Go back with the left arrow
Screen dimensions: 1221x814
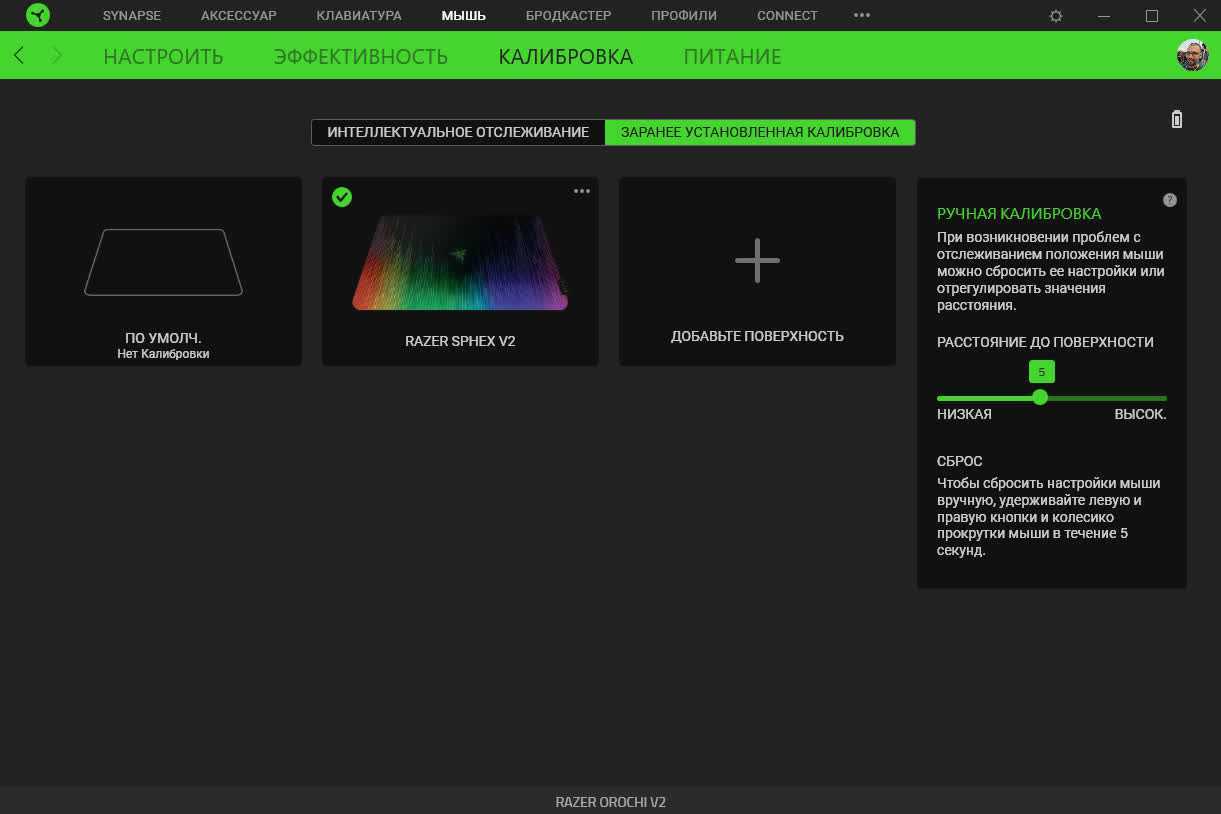(x=19, y=56)
